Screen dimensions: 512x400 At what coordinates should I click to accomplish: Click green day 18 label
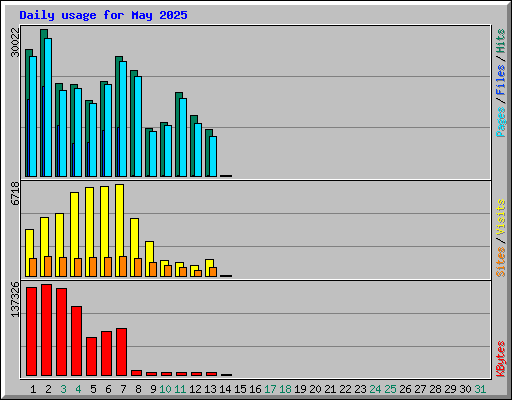pyautogui.click(x=285, y=389)
